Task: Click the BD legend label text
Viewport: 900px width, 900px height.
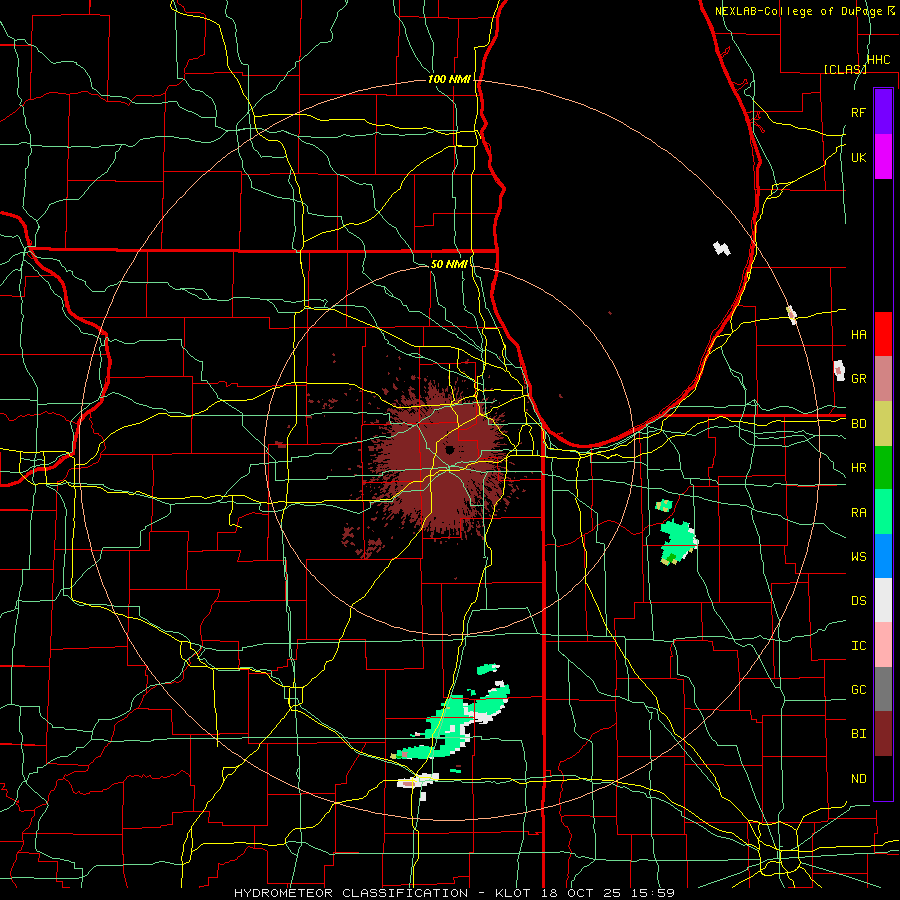Action: tap(859, 424)
